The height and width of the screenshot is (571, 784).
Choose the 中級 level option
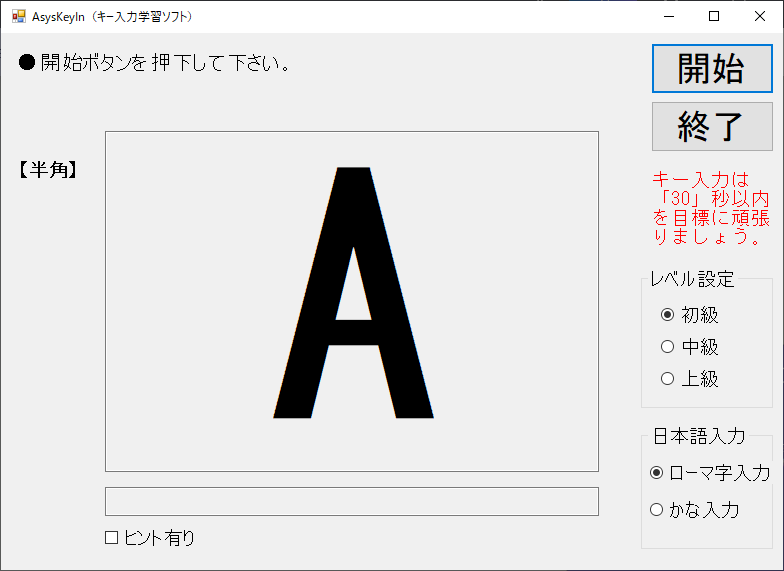[x=668, y=347]
